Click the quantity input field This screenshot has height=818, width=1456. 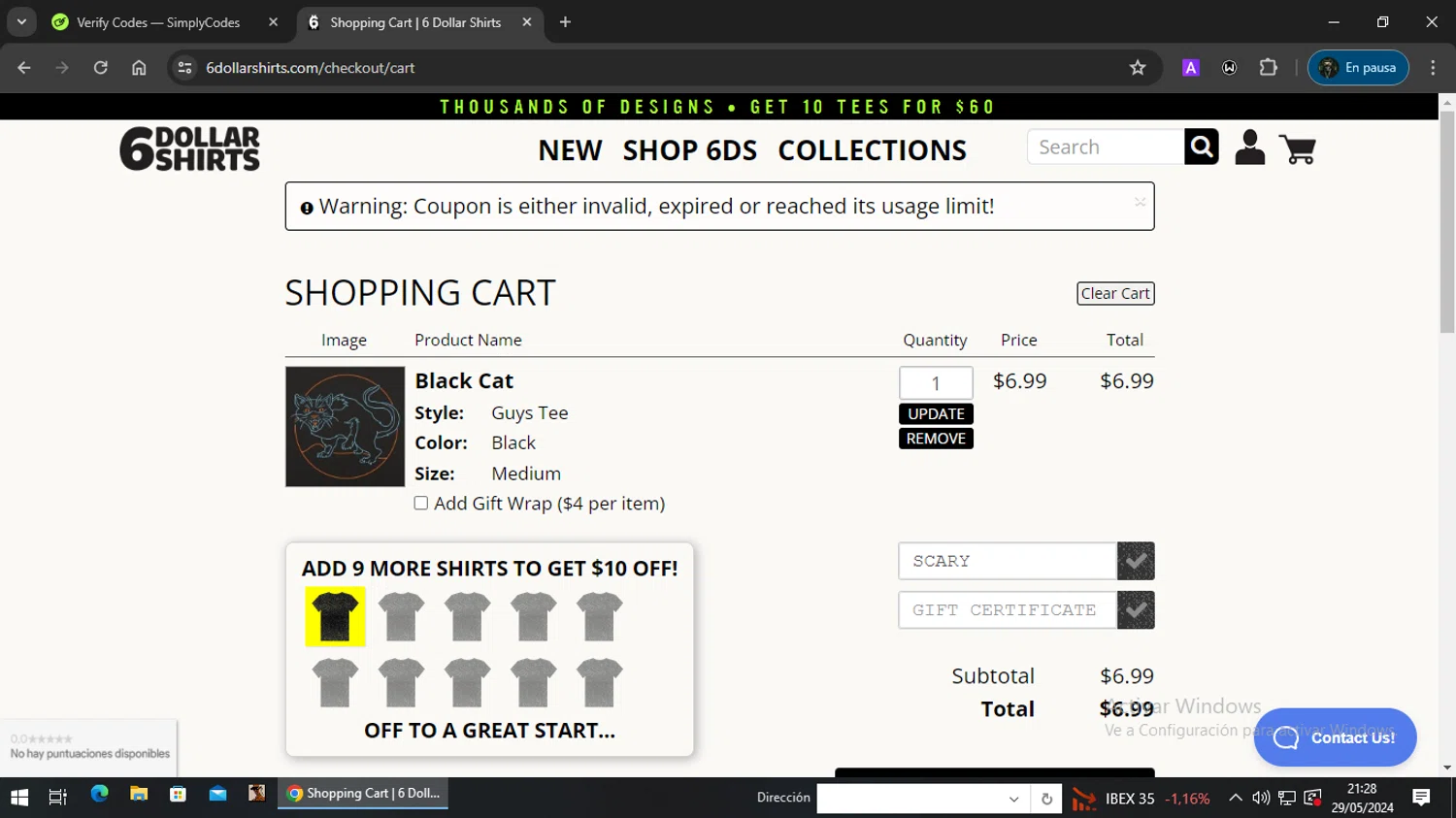coord(936,382)
